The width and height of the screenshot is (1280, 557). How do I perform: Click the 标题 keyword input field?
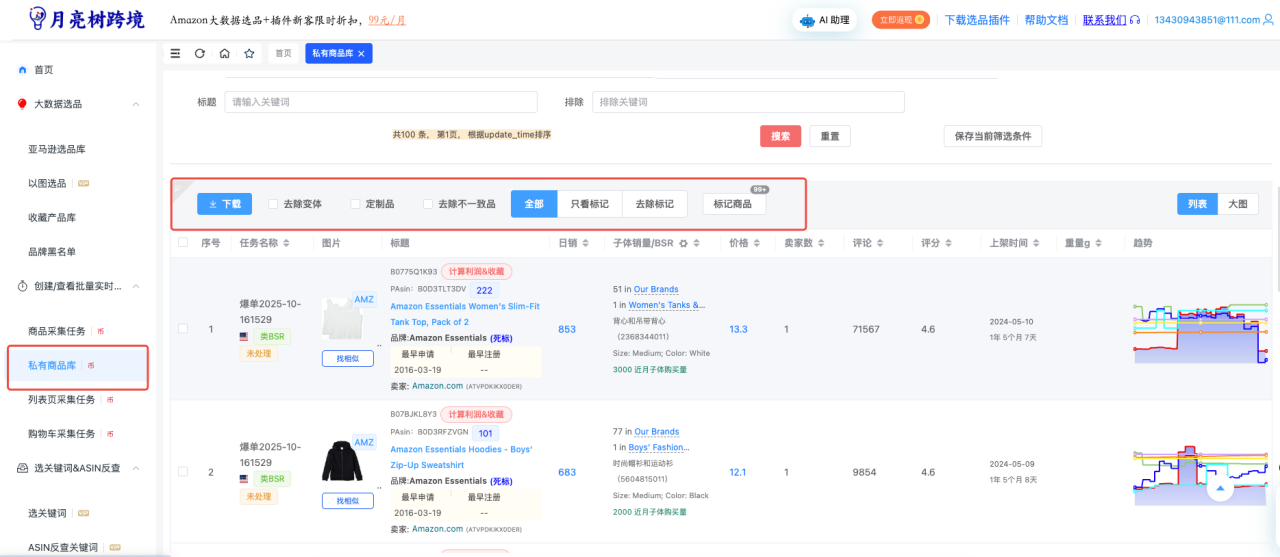pyautogui.click(x=380, y=102)
